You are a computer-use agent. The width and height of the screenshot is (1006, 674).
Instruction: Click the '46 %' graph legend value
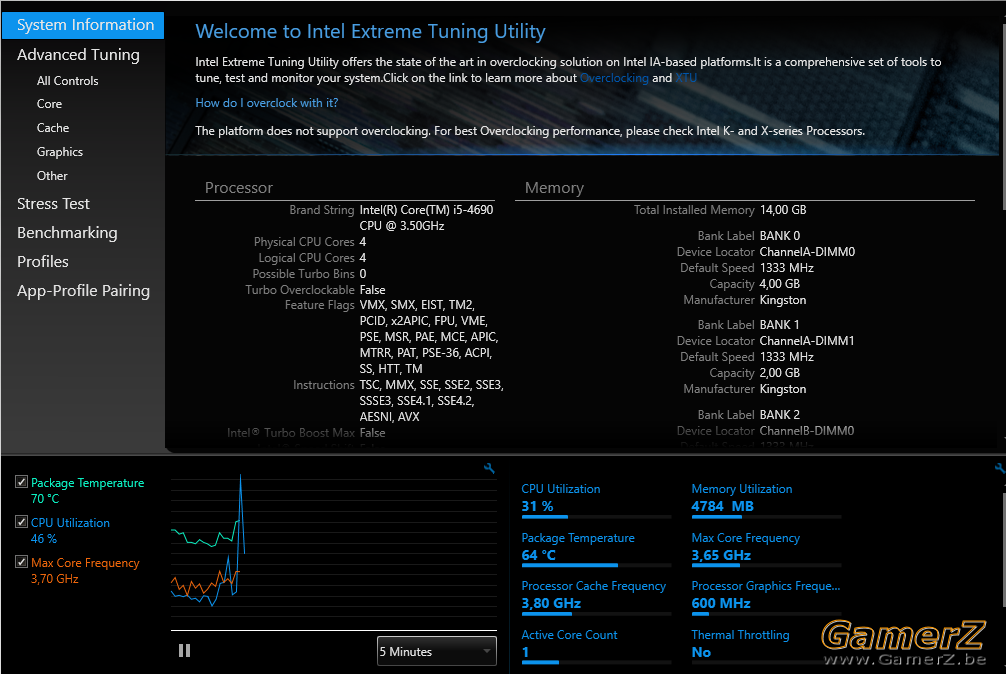click(44, 539)
